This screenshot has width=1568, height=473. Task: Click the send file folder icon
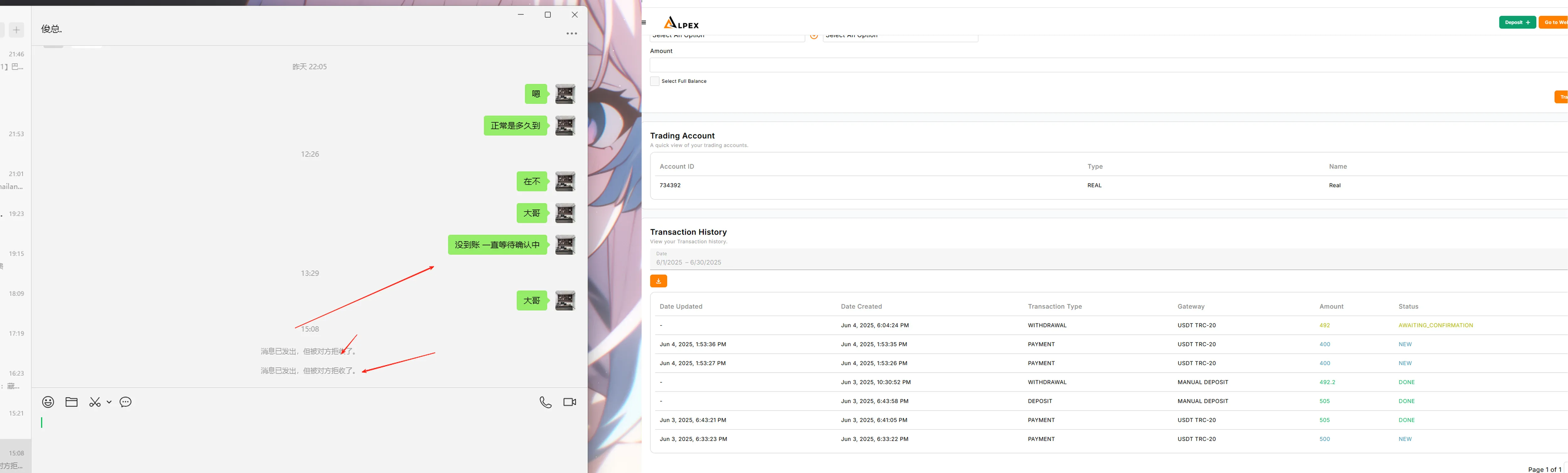[71, 402]
